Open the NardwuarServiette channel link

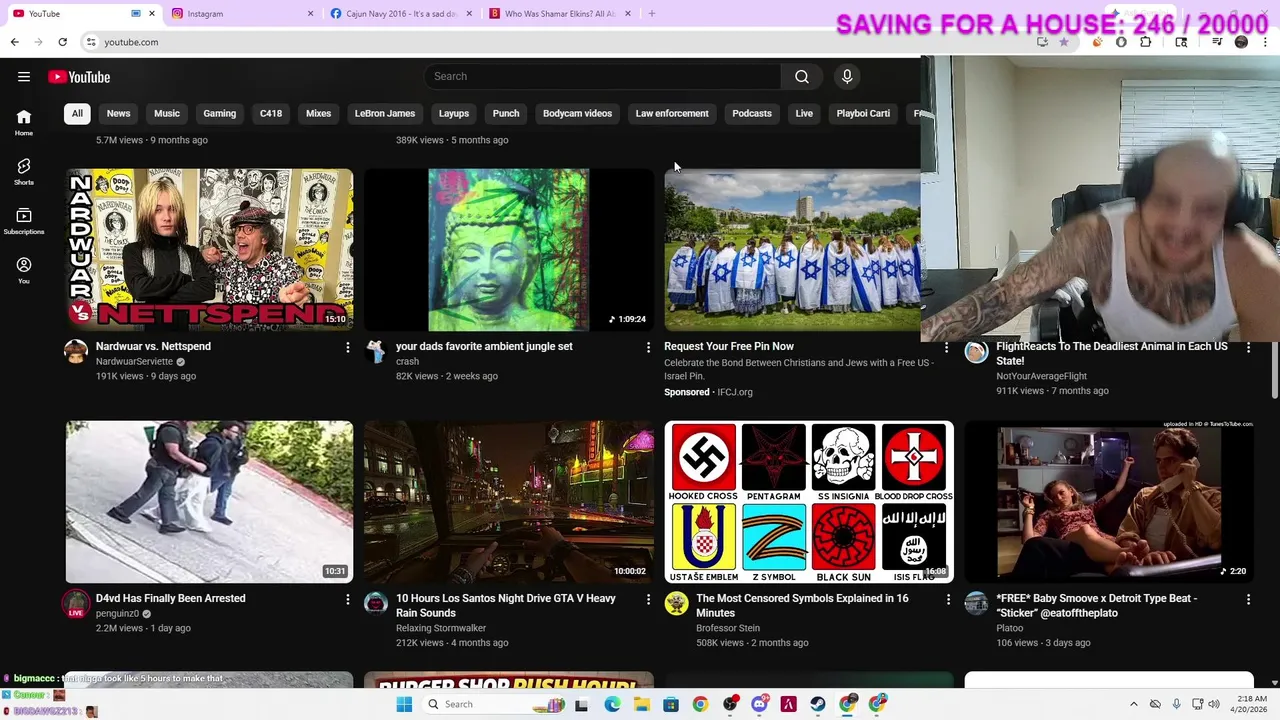[x=134, y=361]
